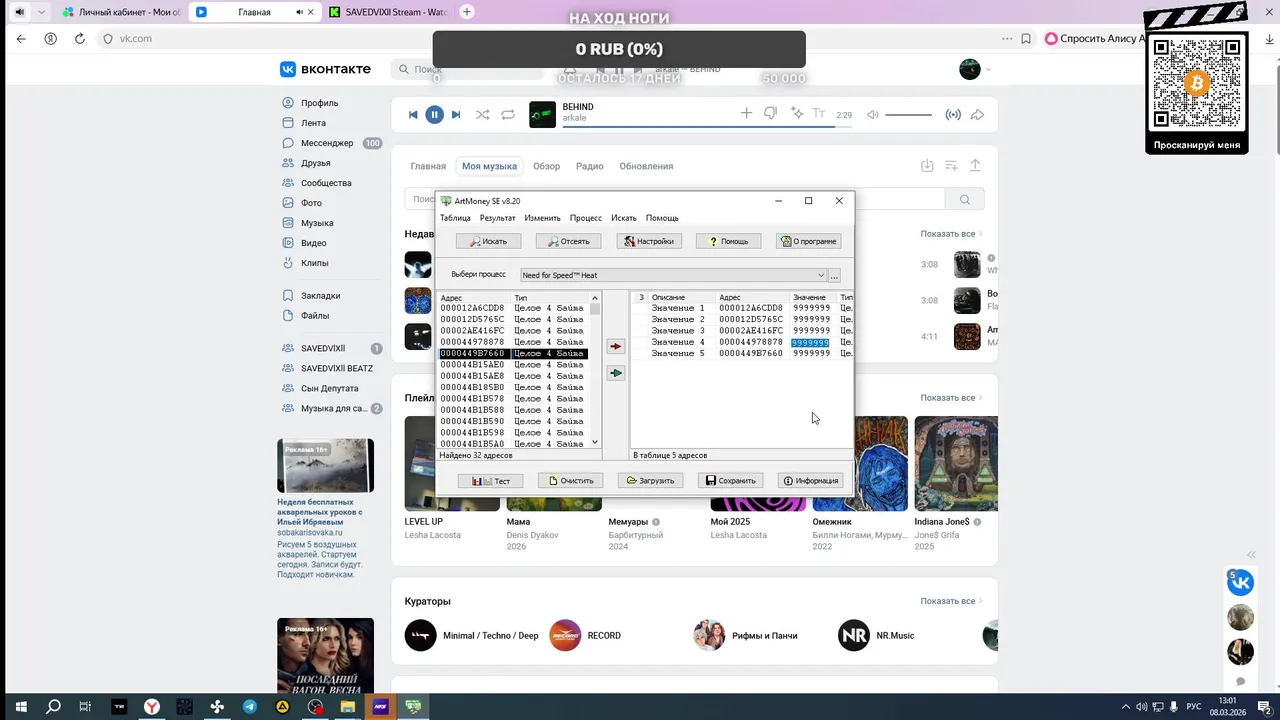Open ArtMoney Настройки settings button
This screenshot has width=1280, height=720.
[648, 241]
